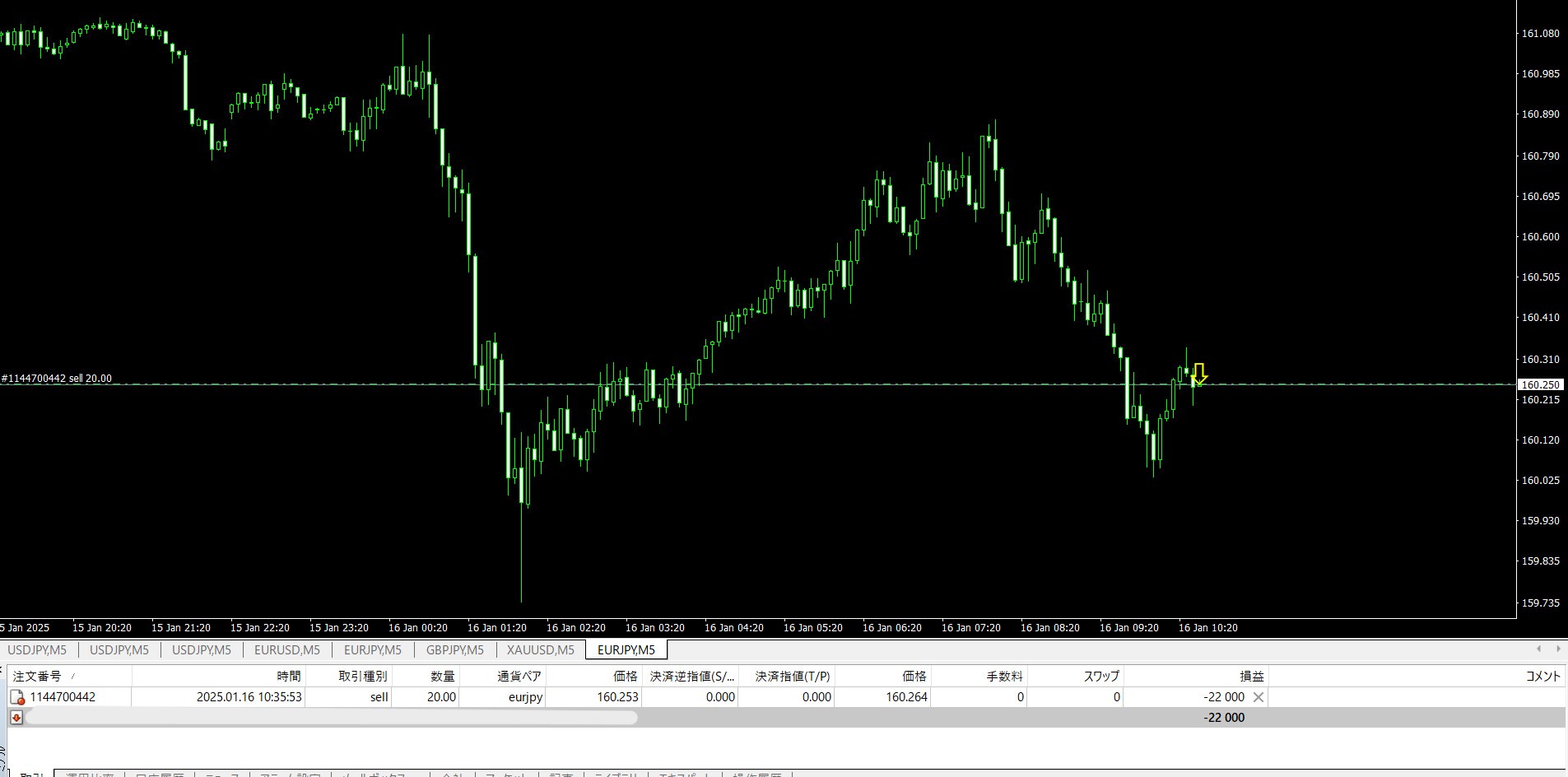Click the horizontal scrollbar under the order row
Screen dimensions: 1568x777
[332, 718]
